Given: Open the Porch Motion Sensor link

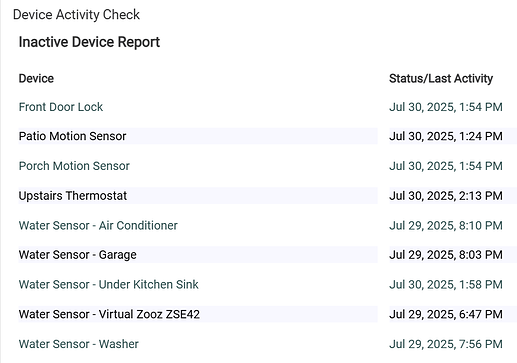Looking at the screenshot, I should [x=74, y=166].
